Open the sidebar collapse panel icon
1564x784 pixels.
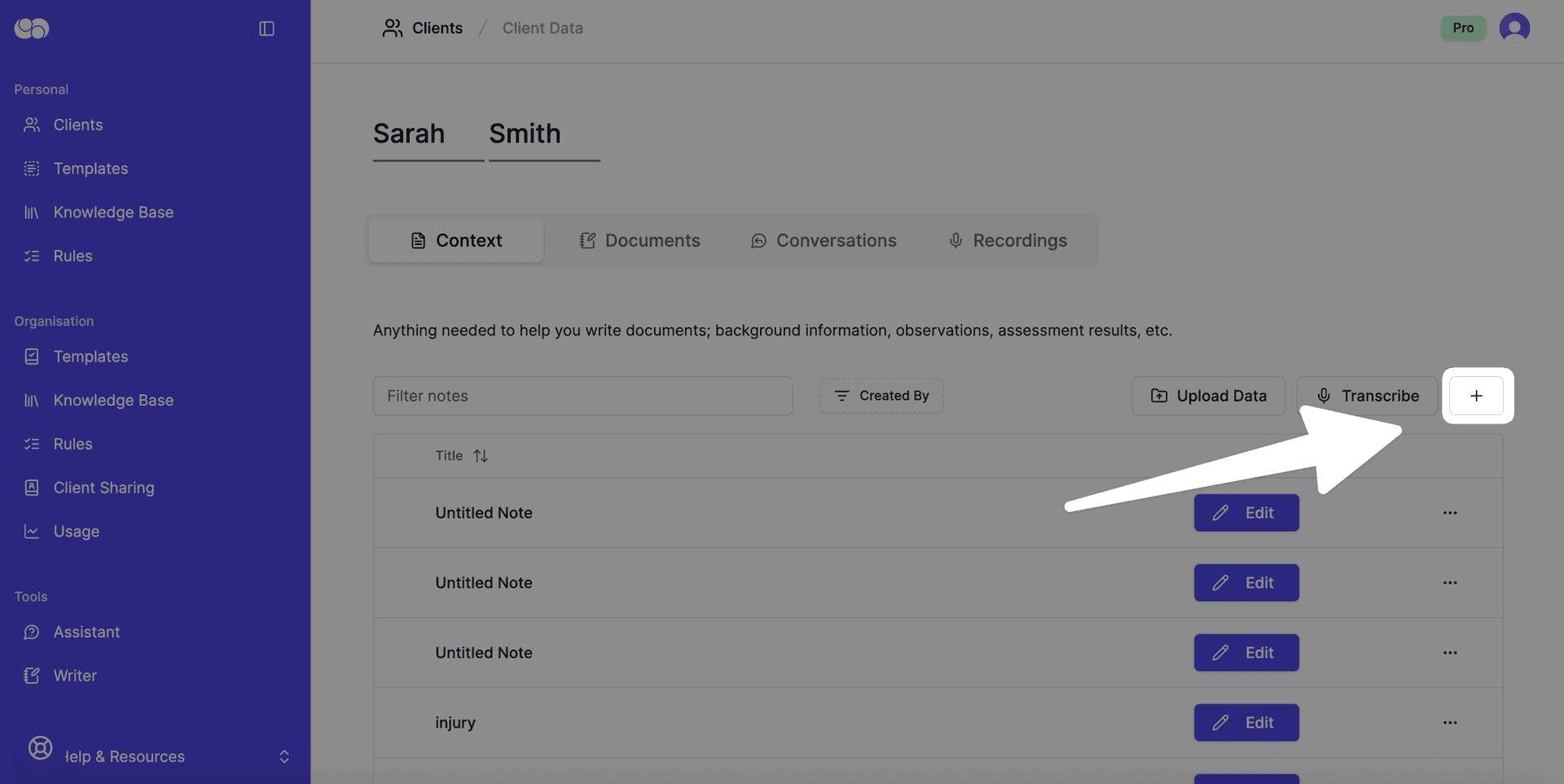pos(266,28)
